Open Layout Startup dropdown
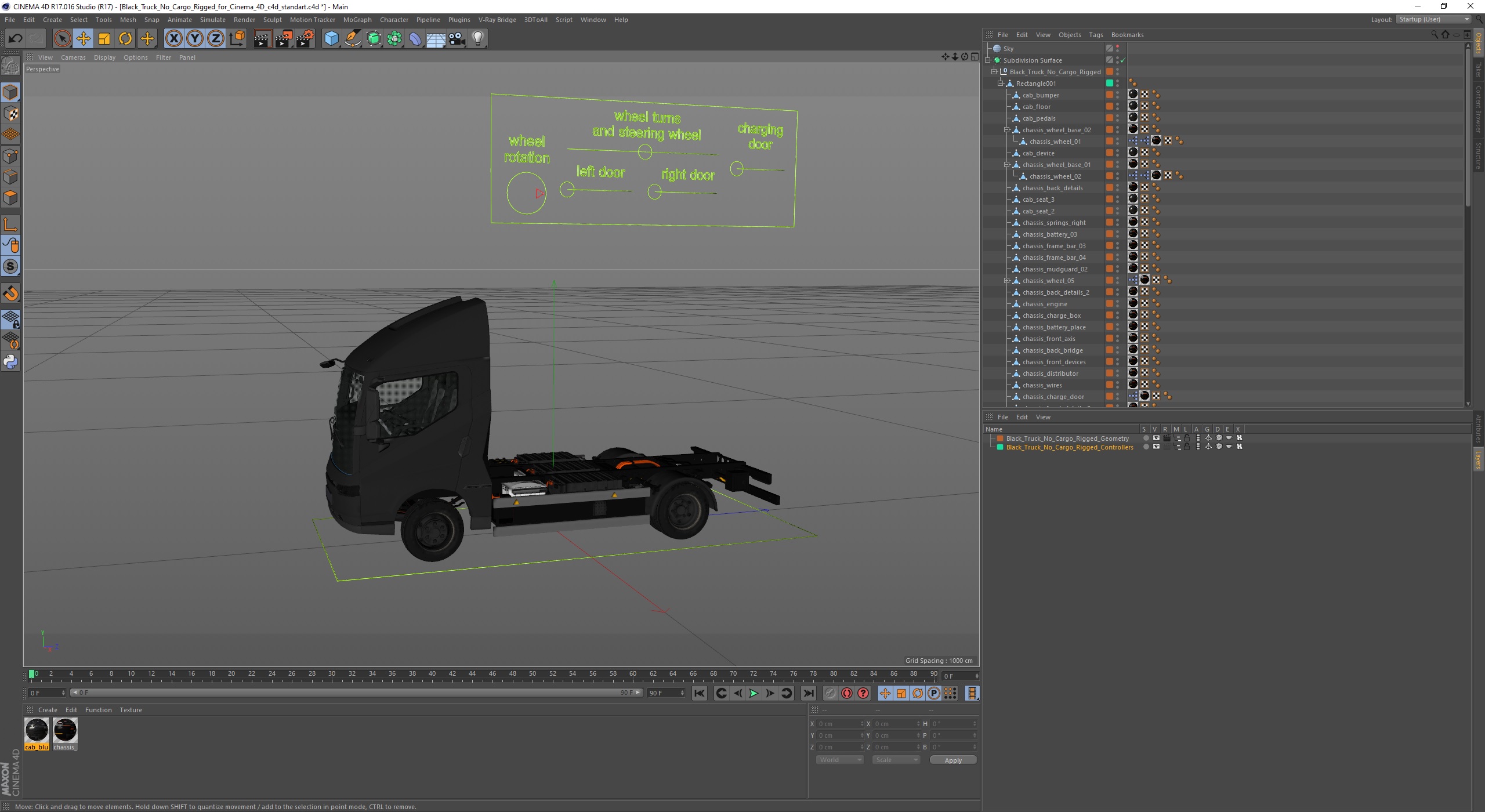Viewport: 1485px width, 812px height. point(1434,20)
